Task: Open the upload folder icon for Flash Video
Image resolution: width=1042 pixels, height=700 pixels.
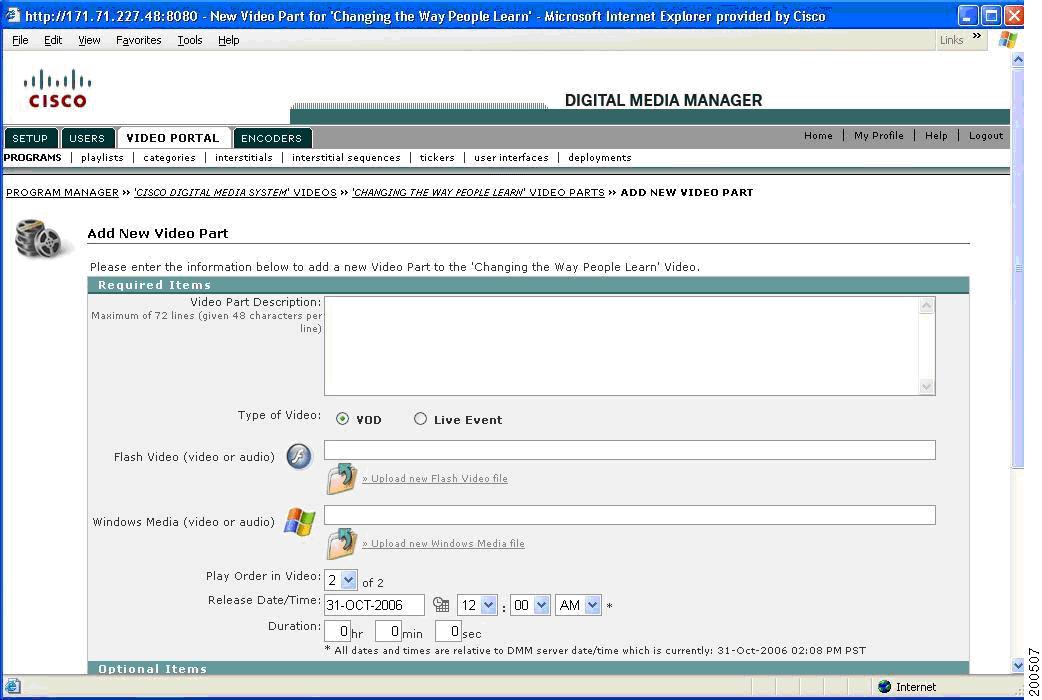Action: 342,479
